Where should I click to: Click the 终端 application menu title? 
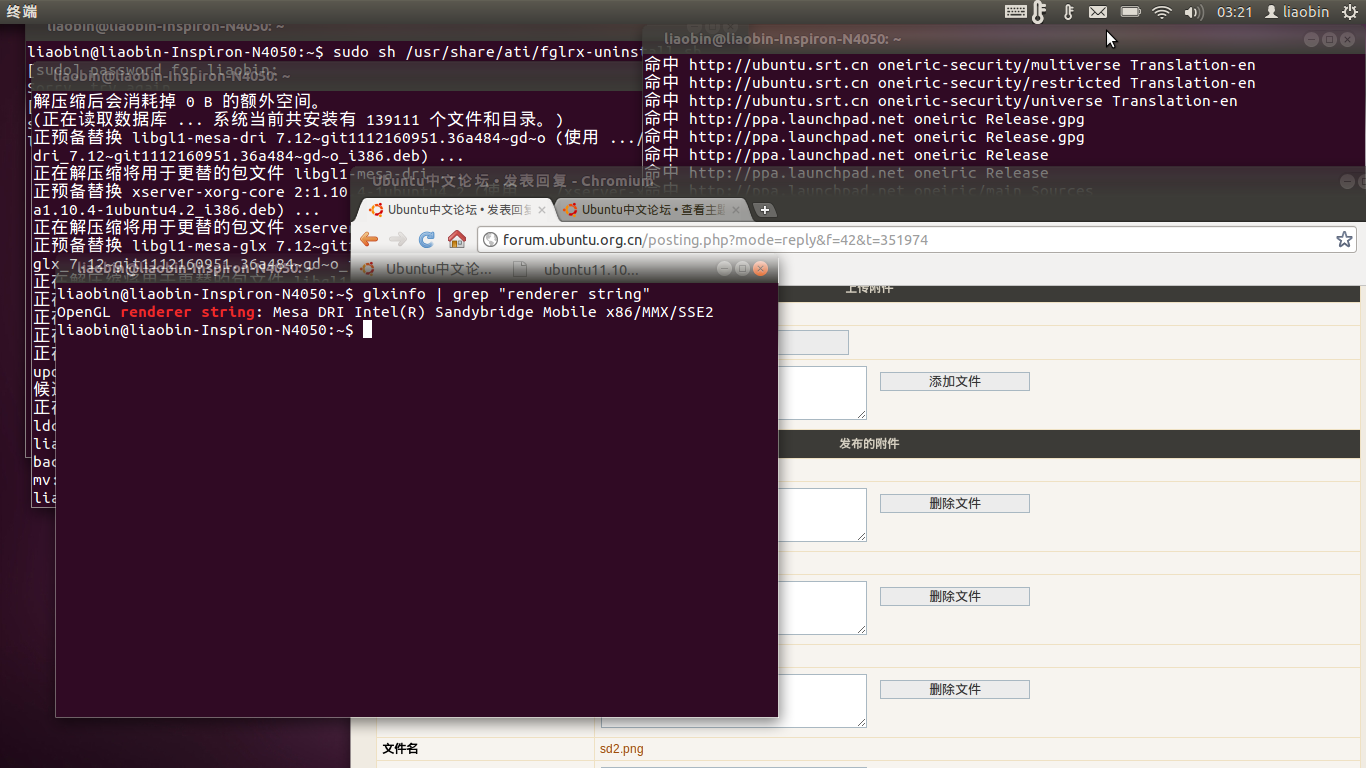(22, 12)
